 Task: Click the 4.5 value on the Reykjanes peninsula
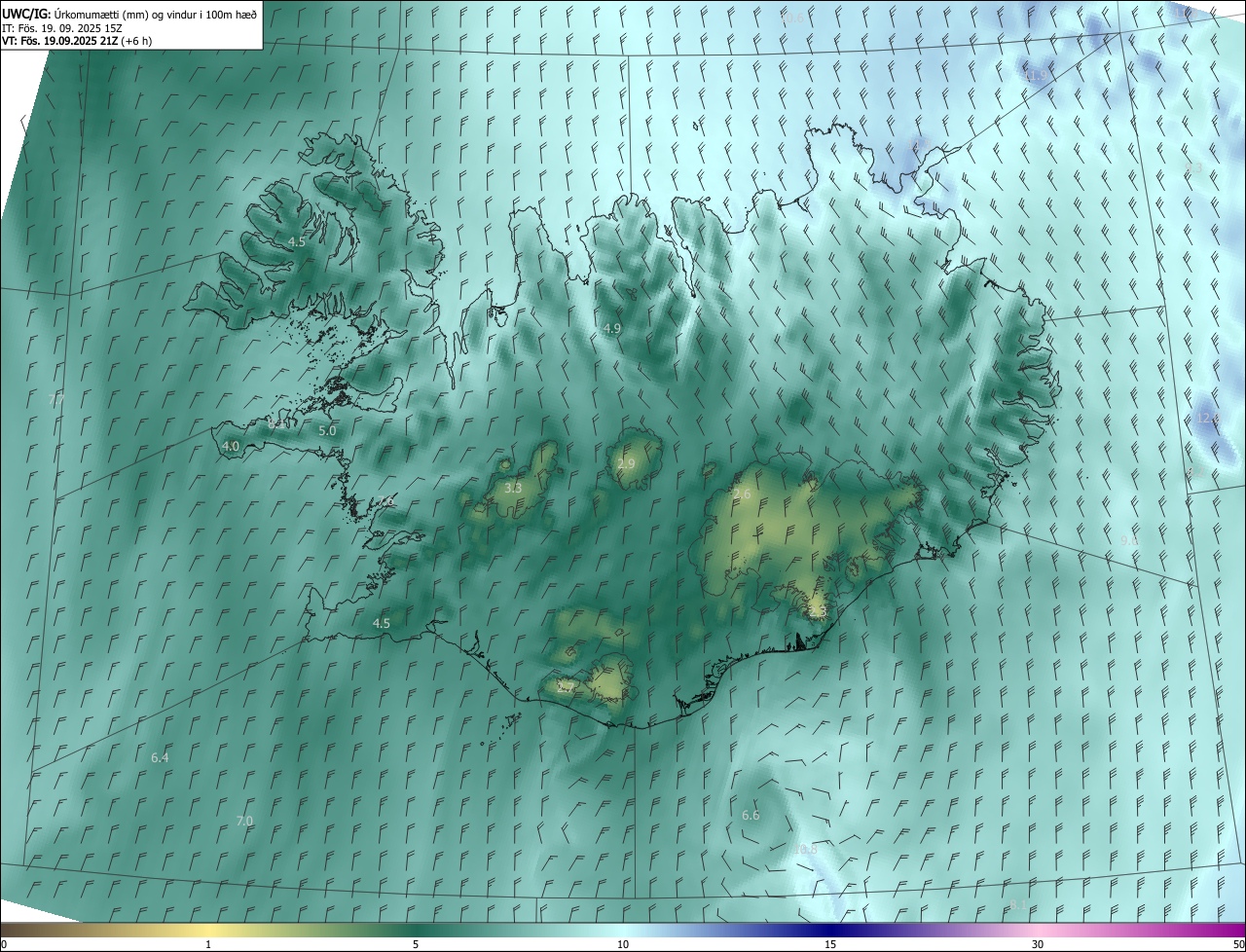(x=382, y=624)
